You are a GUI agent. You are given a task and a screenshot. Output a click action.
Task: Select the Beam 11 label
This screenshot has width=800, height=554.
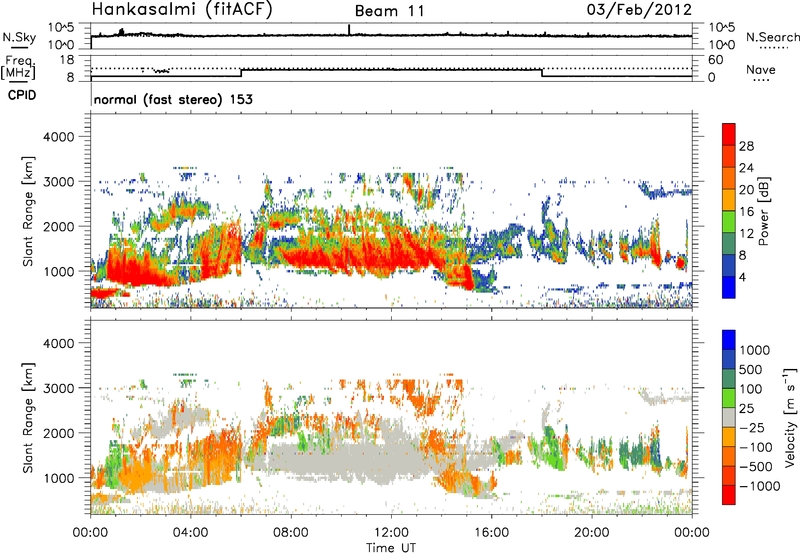pos(390,11)
